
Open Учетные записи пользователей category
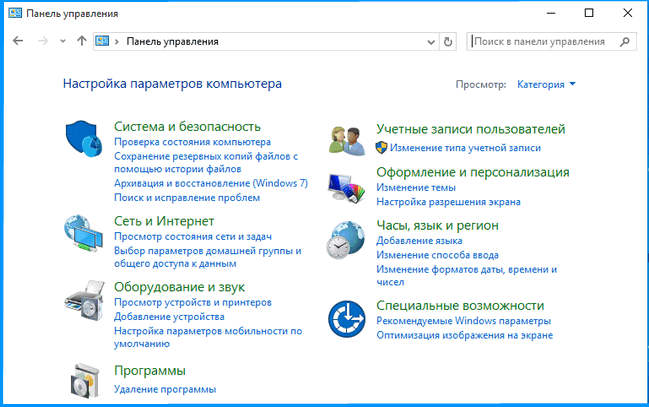click(x=471, y=129)
